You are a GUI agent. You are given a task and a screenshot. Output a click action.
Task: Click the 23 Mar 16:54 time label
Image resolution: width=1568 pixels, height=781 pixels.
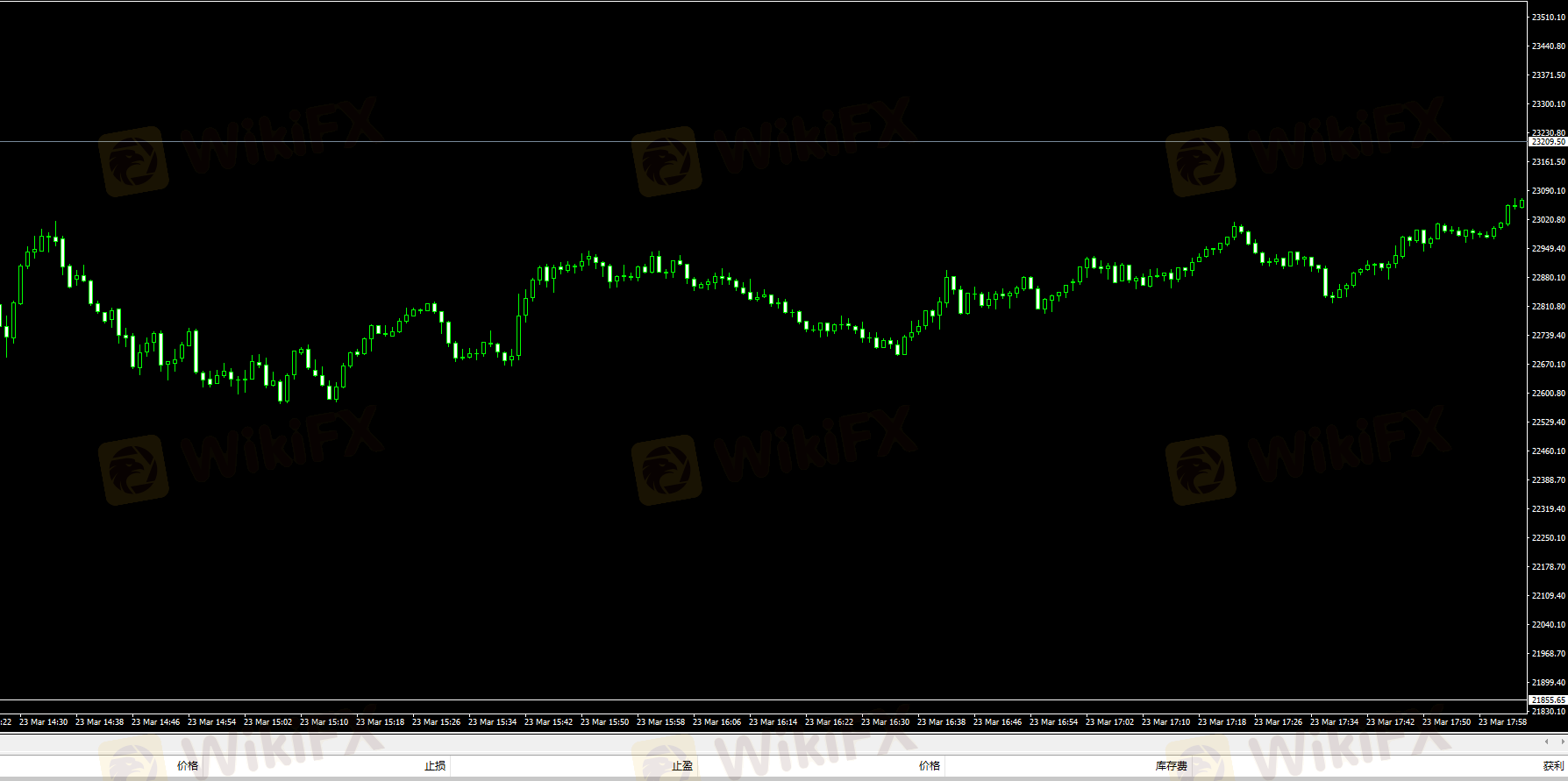pos(1054,722)
